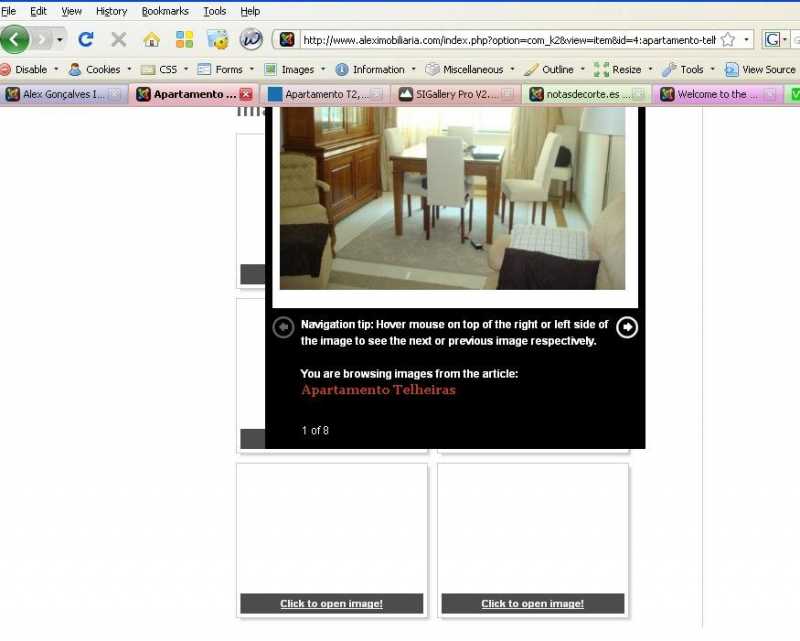This screenshot has width=800, height=641.
Task: Expand the Information menu dropdown
Action: coord(414,69)
